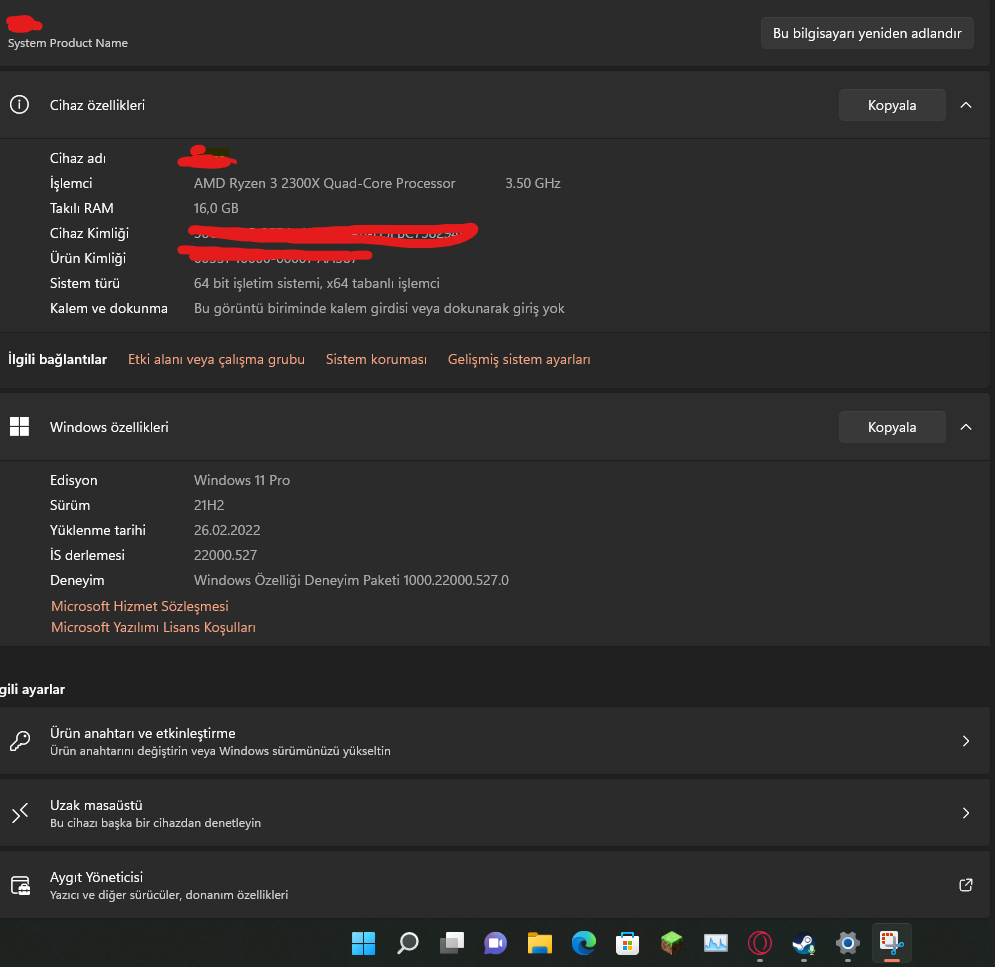Open Microsoft Hizmet Sözleşmesi link

(x=140, y=606)
